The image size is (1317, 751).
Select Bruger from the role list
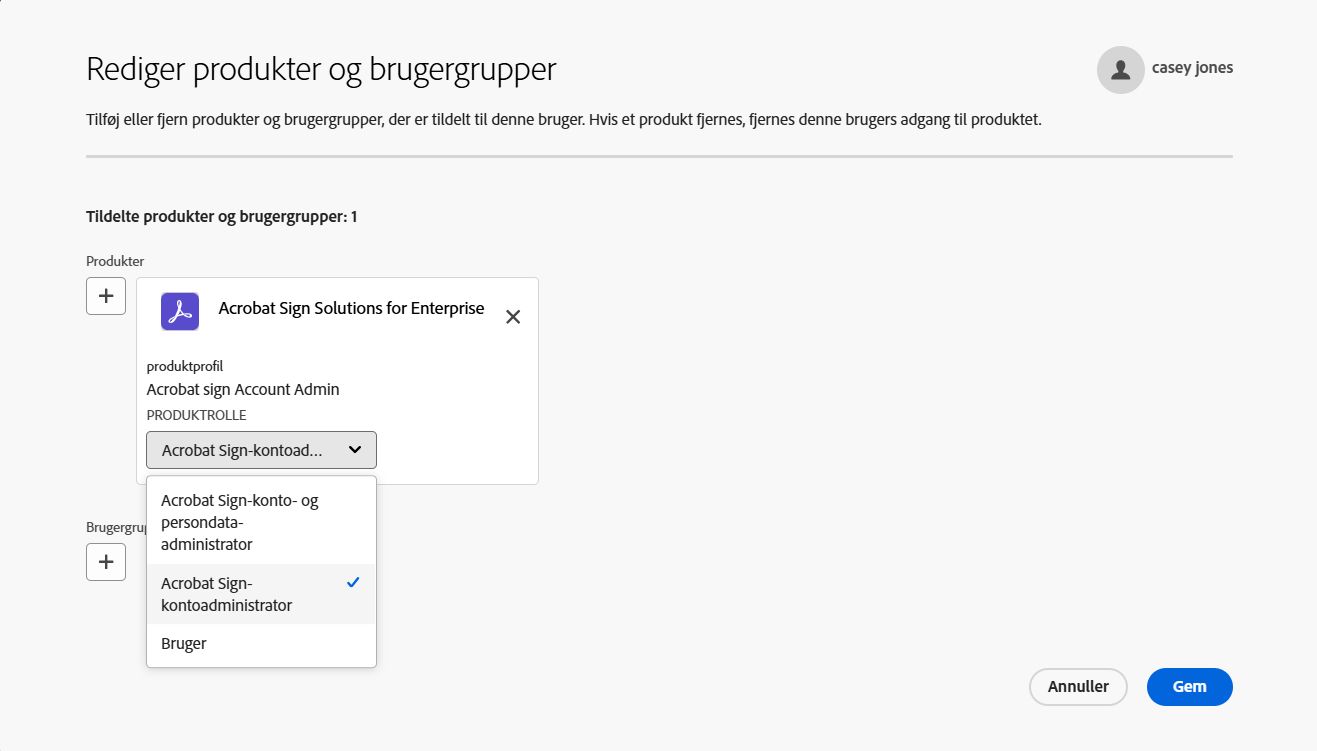tap(183, 643)
